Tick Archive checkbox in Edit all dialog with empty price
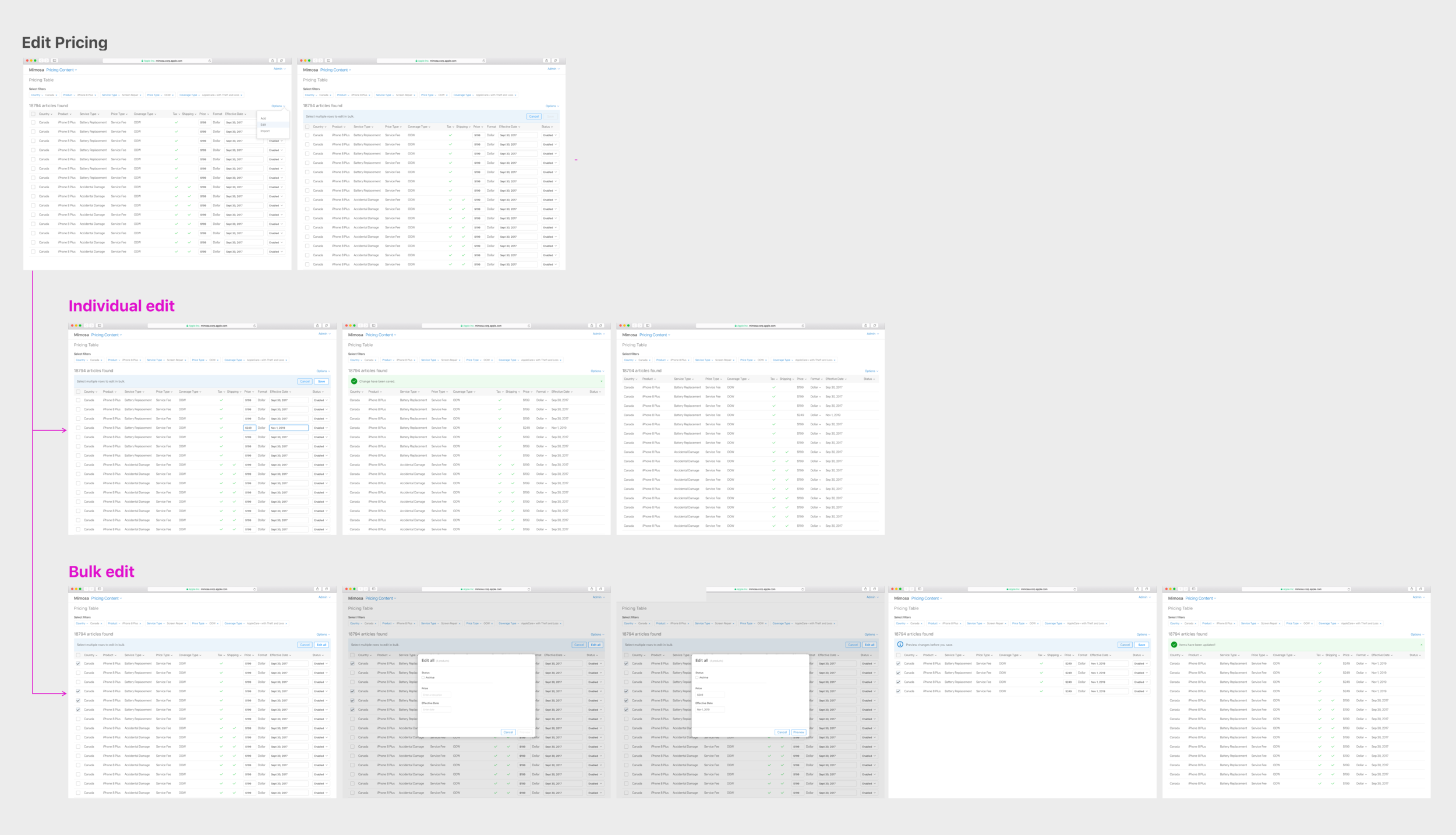 [x=423, y=678]
